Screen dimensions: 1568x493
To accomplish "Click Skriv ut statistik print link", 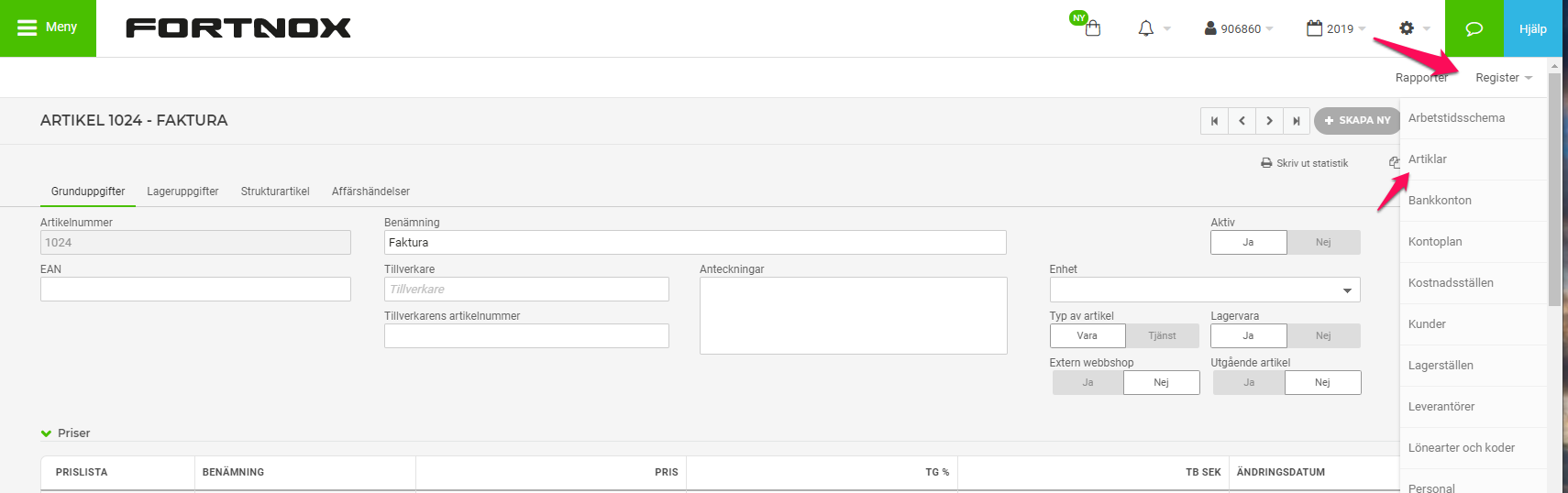I will tap(1304, 163).
